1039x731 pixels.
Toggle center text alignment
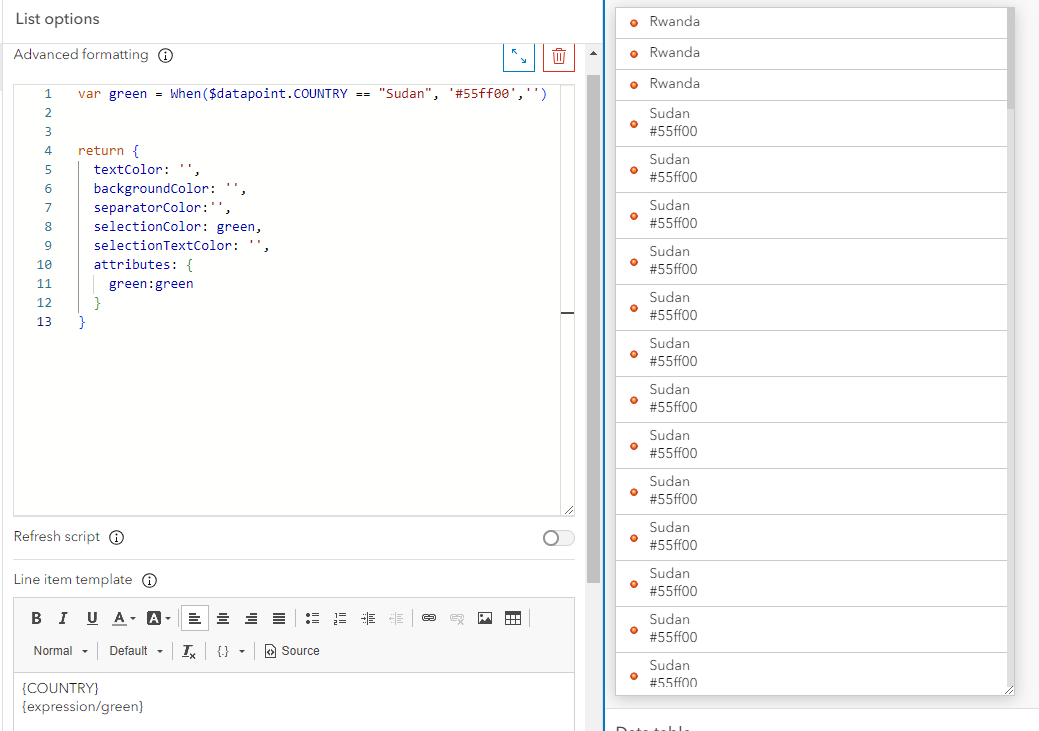[x=223, y=618]
